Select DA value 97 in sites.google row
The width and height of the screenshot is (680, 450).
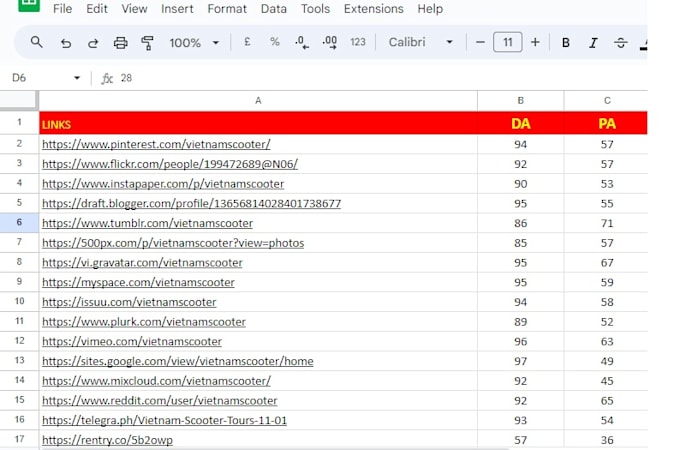[520, 361]
